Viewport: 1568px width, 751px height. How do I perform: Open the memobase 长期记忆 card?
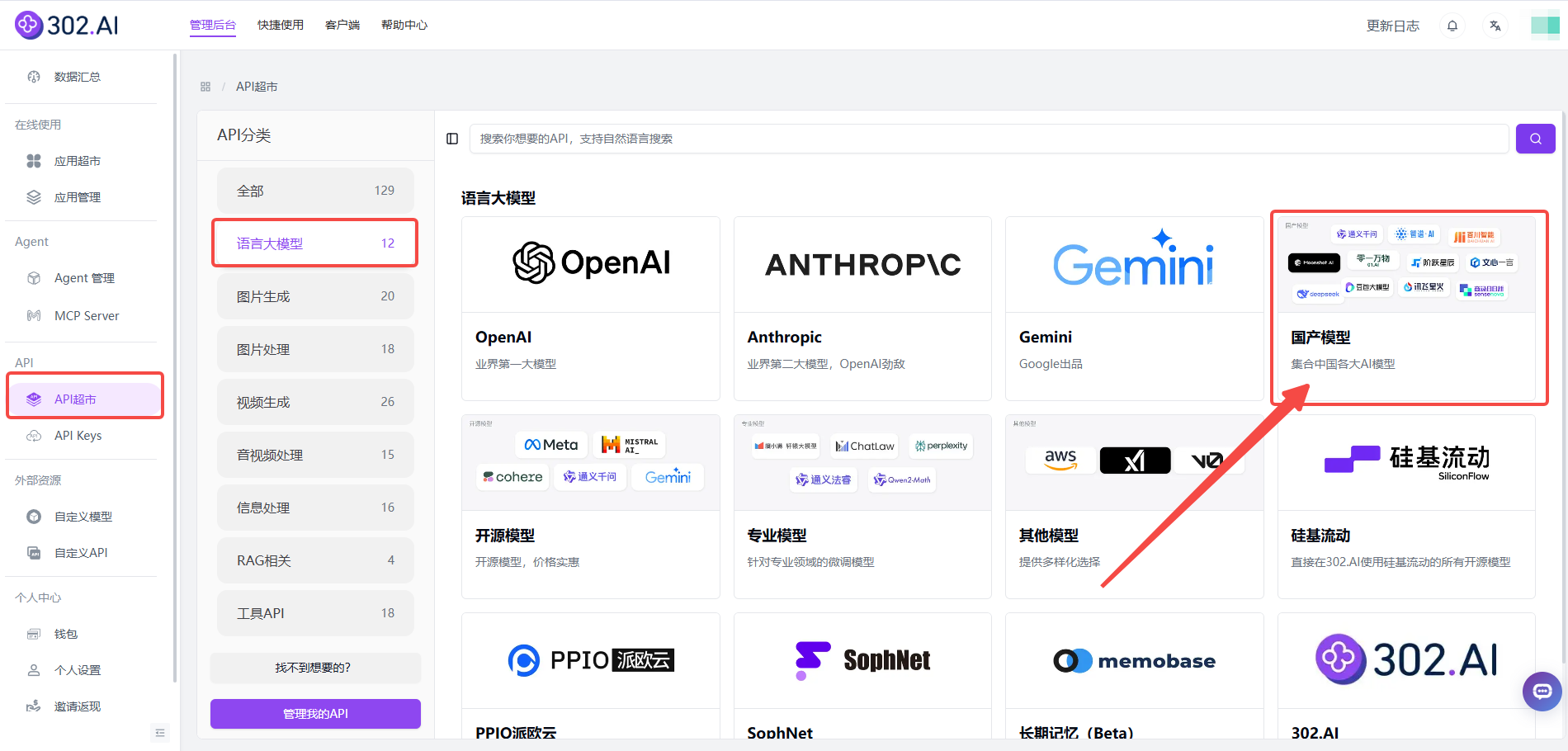pos(1135,675)
